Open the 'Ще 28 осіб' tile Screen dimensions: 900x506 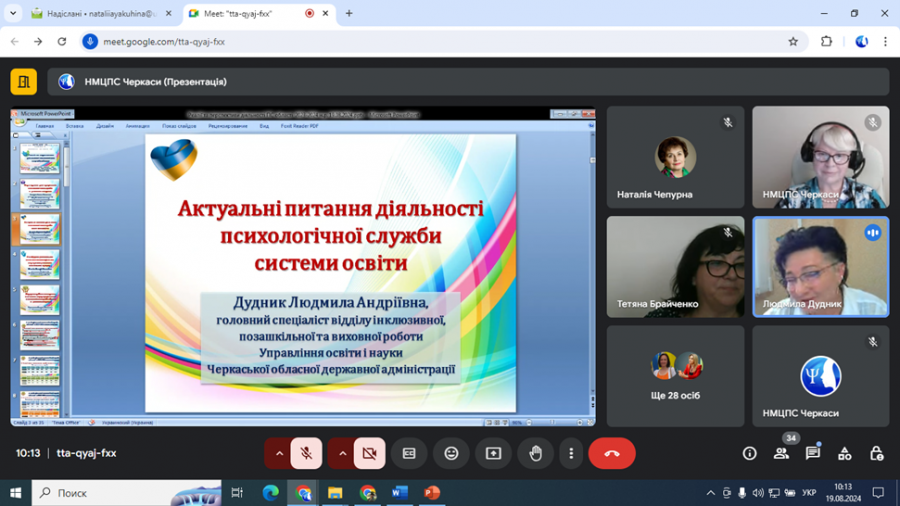[x=675, y=376]
